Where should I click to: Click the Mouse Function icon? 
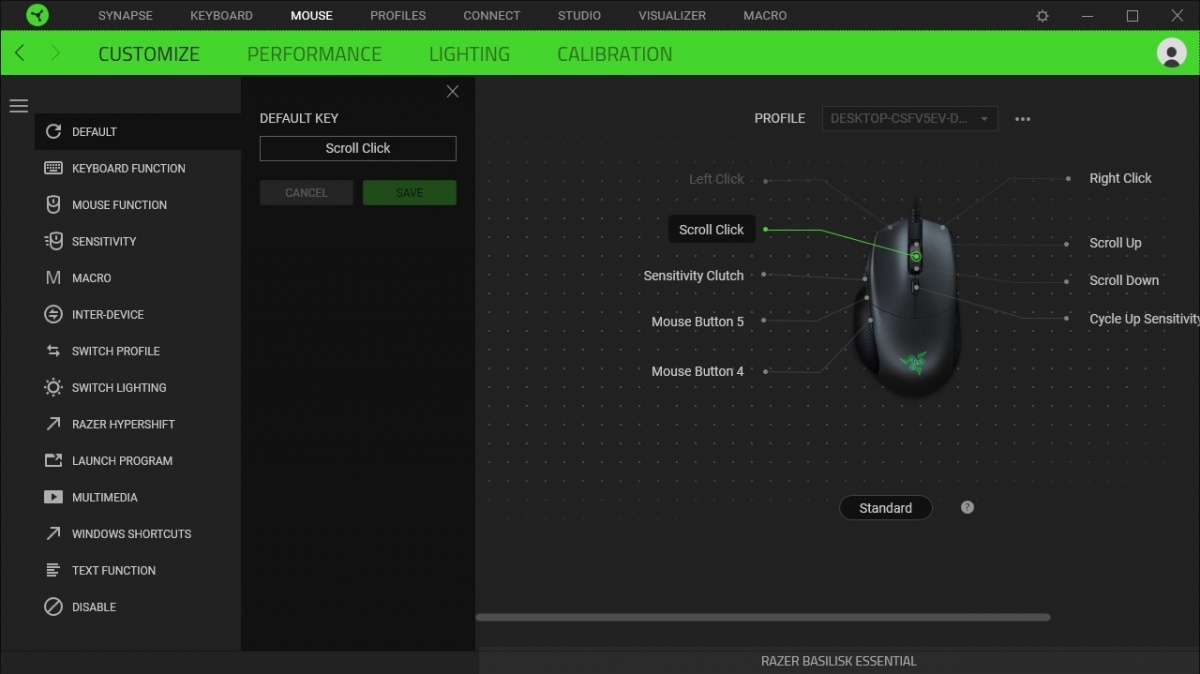point(53,204)
